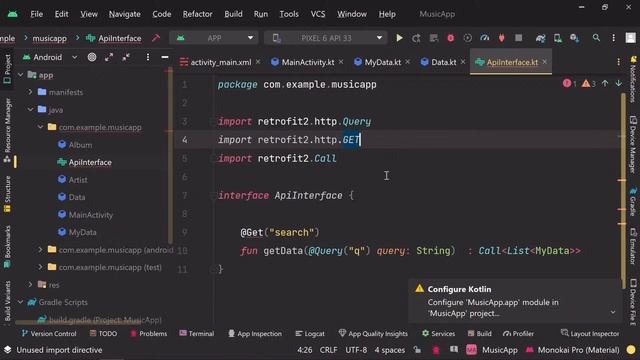Click the warning count indicator
Viewport: 640px width, 360px height.
589,84
